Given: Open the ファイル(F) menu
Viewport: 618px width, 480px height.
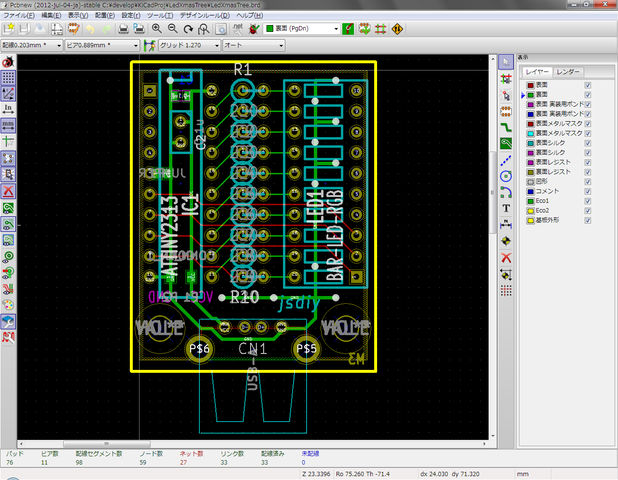Looking at the screenshot, I should tap(19, 15).
